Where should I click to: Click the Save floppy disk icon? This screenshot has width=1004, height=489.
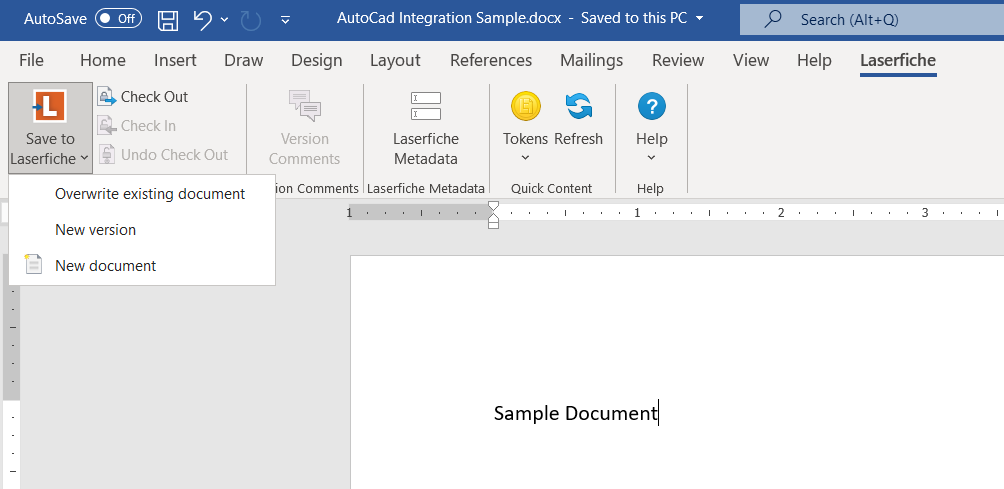coord(168,19)
